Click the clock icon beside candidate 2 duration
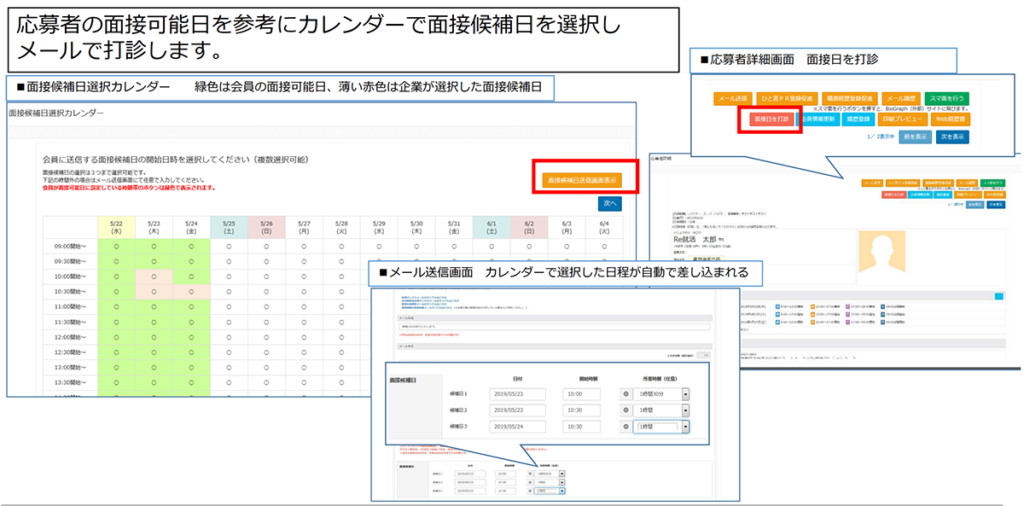 click(625, 410)
